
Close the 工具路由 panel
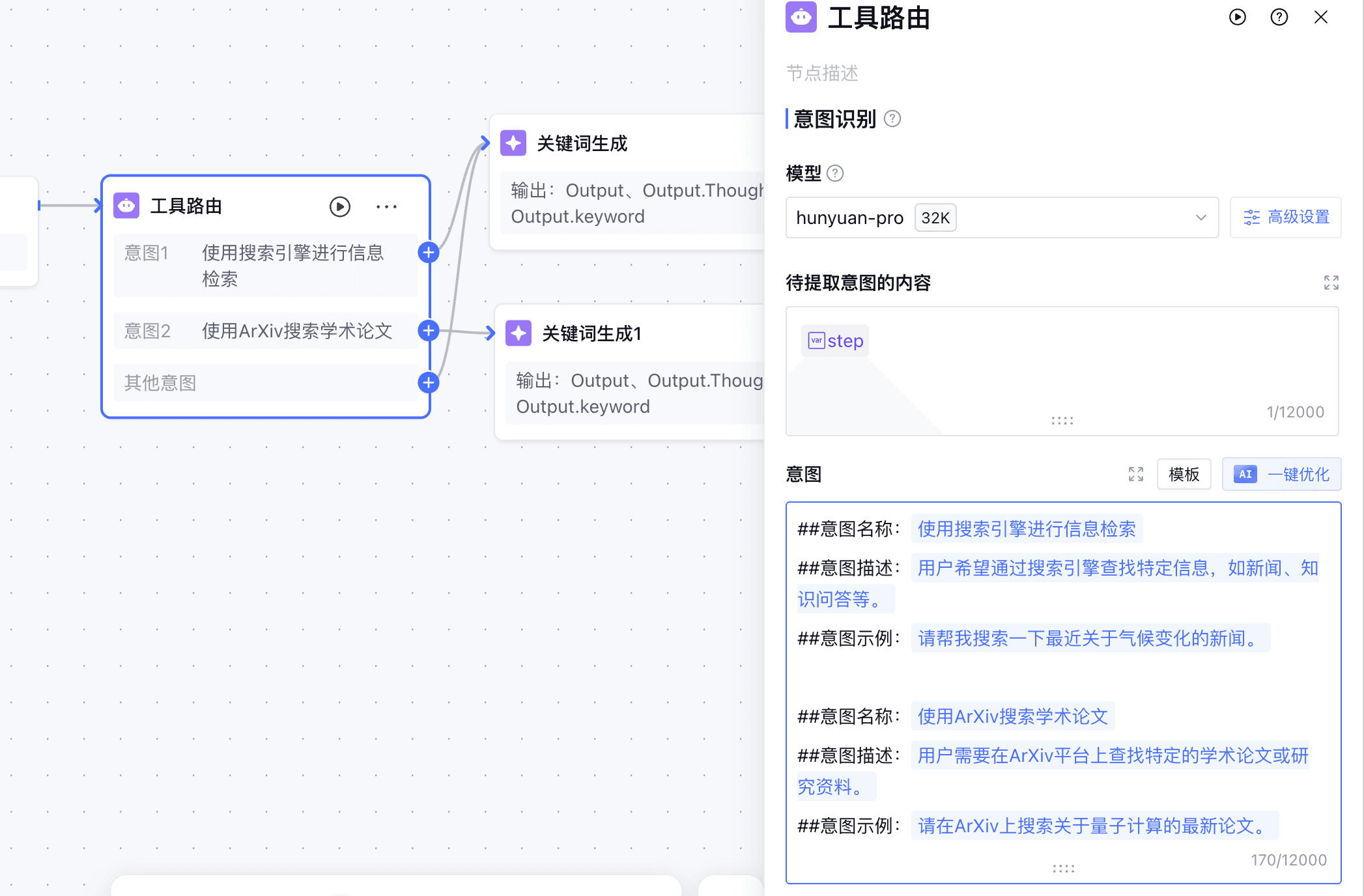[x=1321, y=18]
